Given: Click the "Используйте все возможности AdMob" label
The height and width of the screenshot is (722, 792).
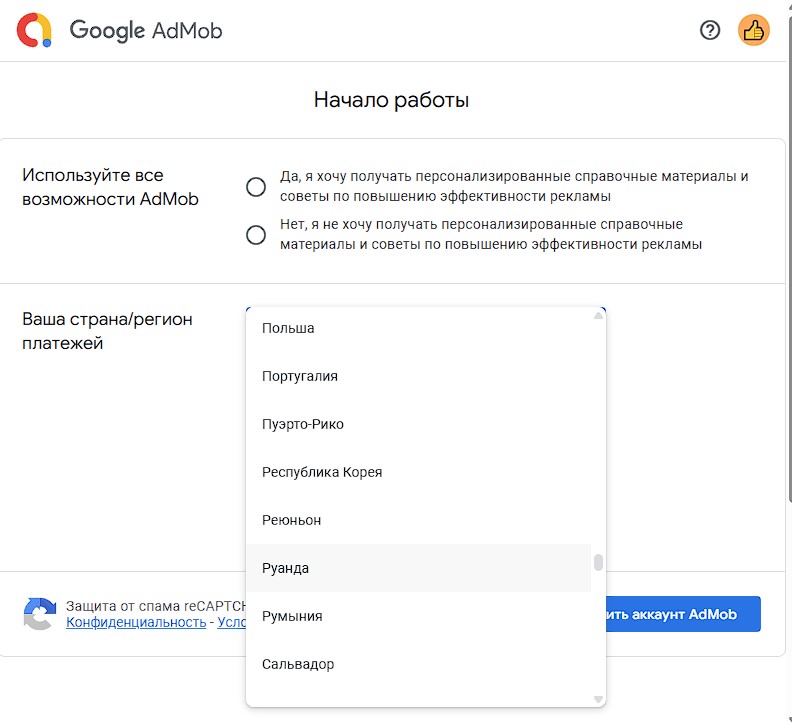Looking at the screenshot, I should [x=110, y=187].
